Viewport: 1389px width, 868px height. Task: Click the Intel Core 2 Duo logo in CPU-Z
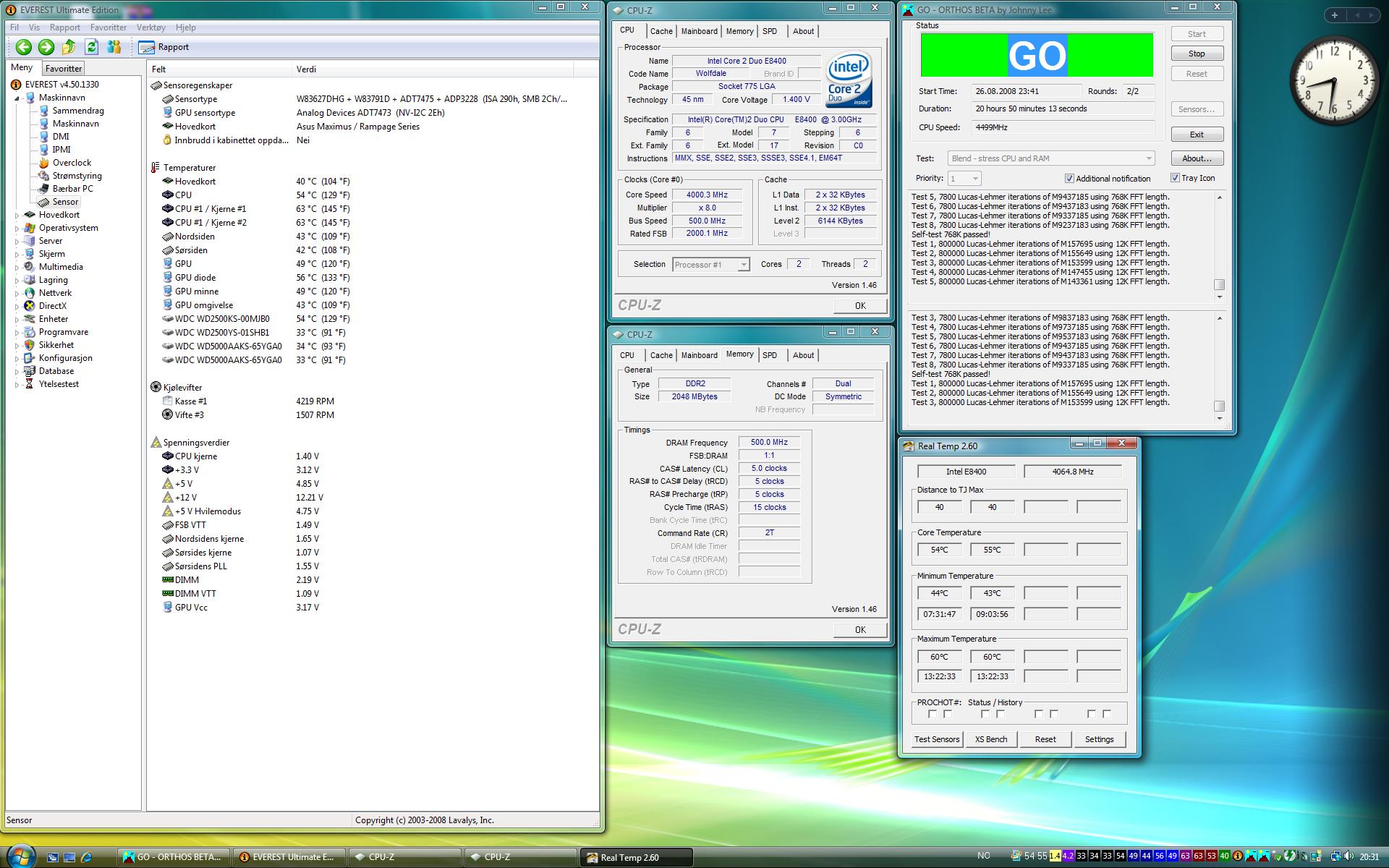click(849, 80)
